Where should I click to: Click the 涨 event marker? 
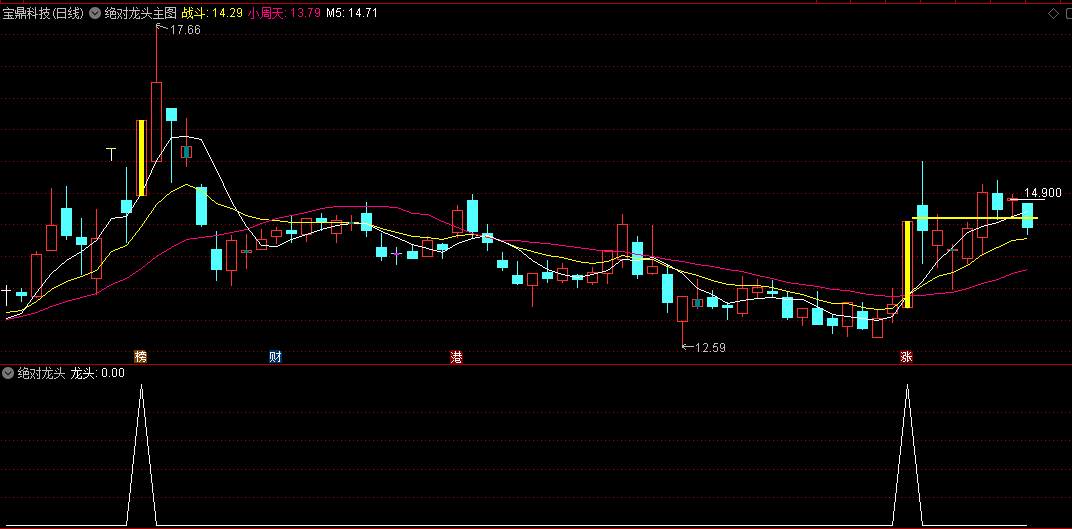(x=907, y=357)
